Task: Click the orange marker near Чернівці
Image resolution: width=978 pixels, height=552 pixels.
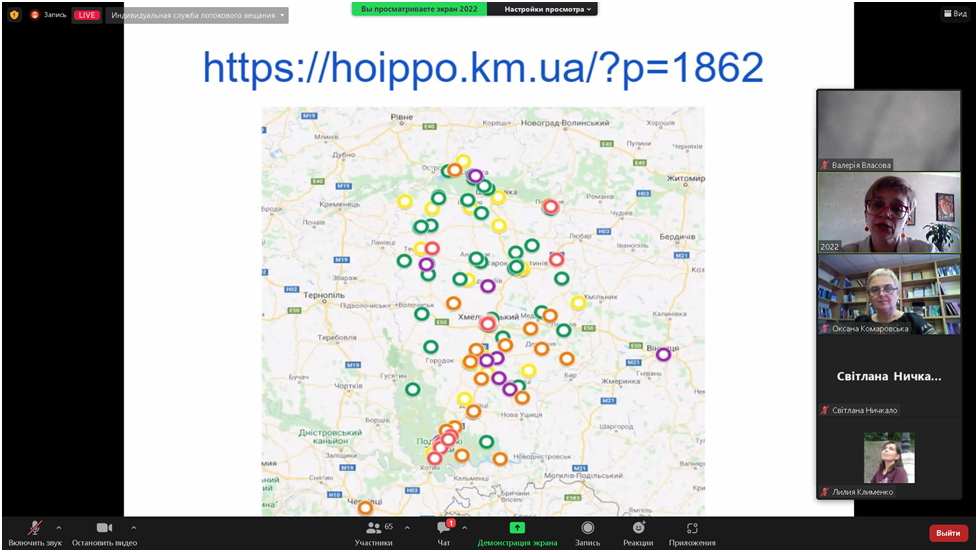Action: click(x=366, y=508)
